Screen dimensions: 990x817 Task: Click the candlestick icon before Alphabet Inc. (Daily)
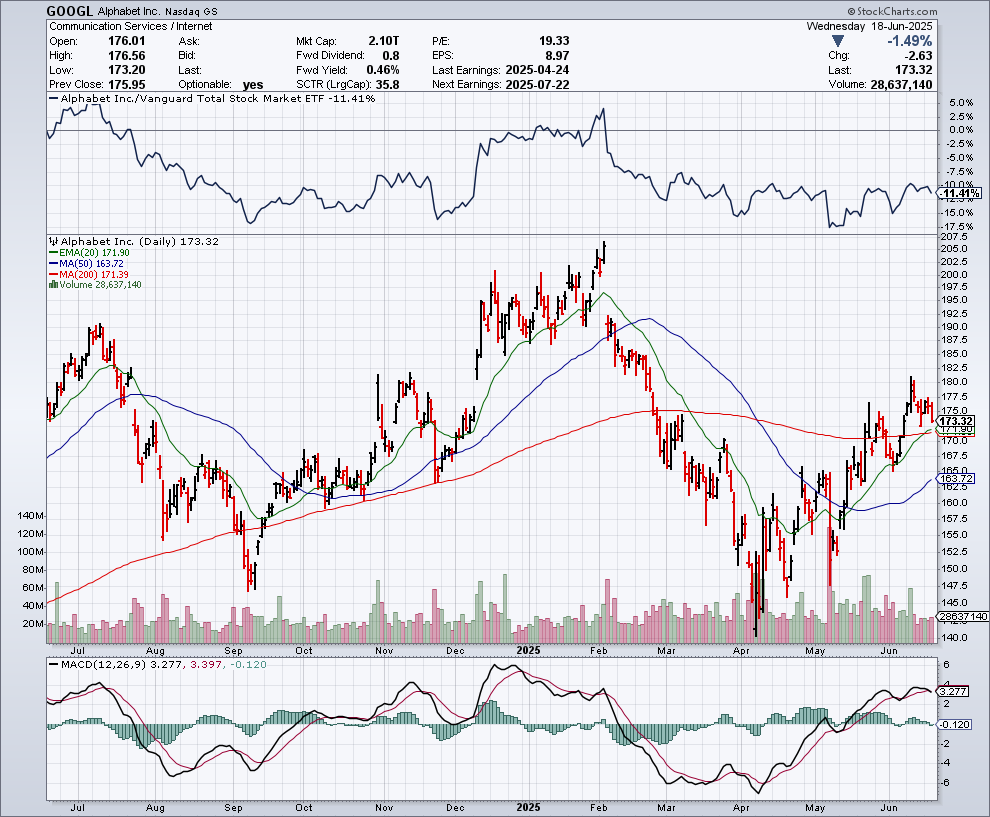coord(54,241)
